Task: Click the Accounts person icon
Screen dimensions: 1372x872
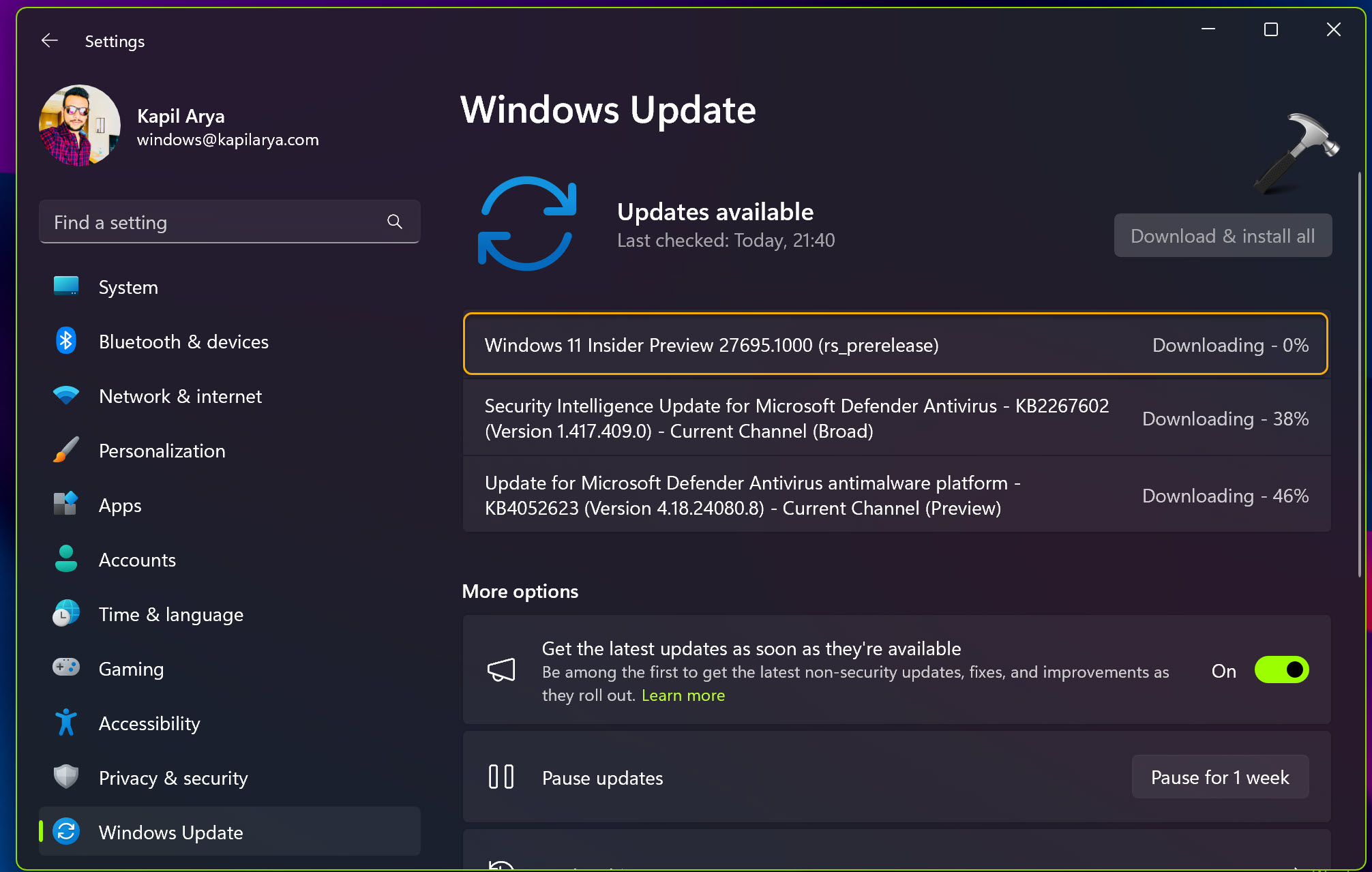Action: [x=66, y=559]
